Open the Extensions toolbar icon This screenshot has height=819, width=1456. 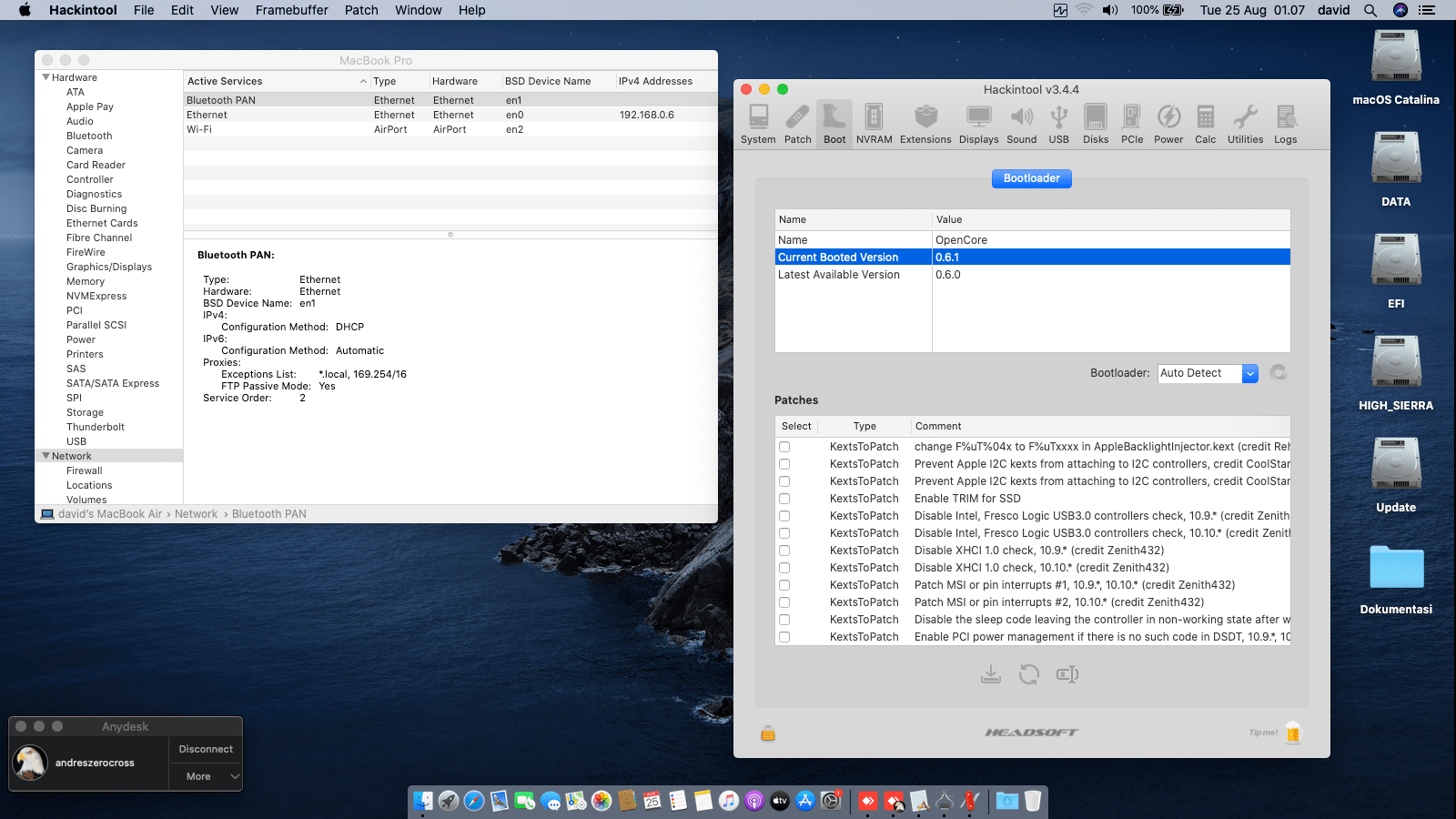click(x=925, y=124)
